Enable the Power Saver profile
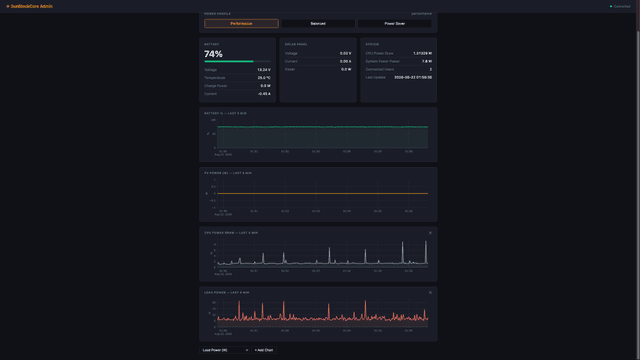Image resolution: width=640 pixels, height=360 pixels. click(395, 24)
